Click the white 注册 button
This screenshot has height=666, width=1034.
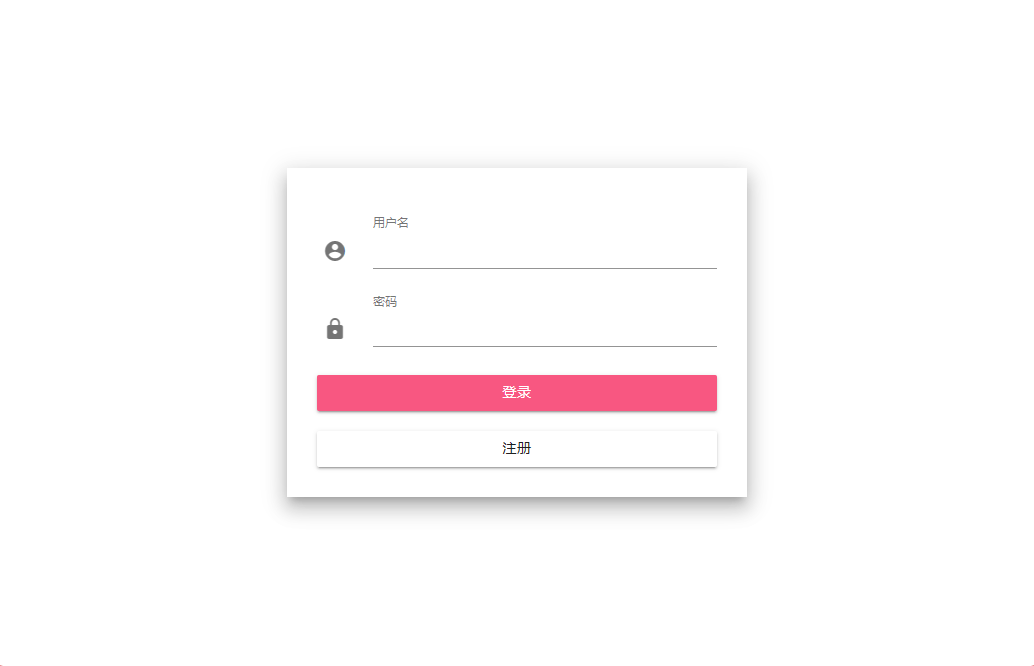point(516,449)
